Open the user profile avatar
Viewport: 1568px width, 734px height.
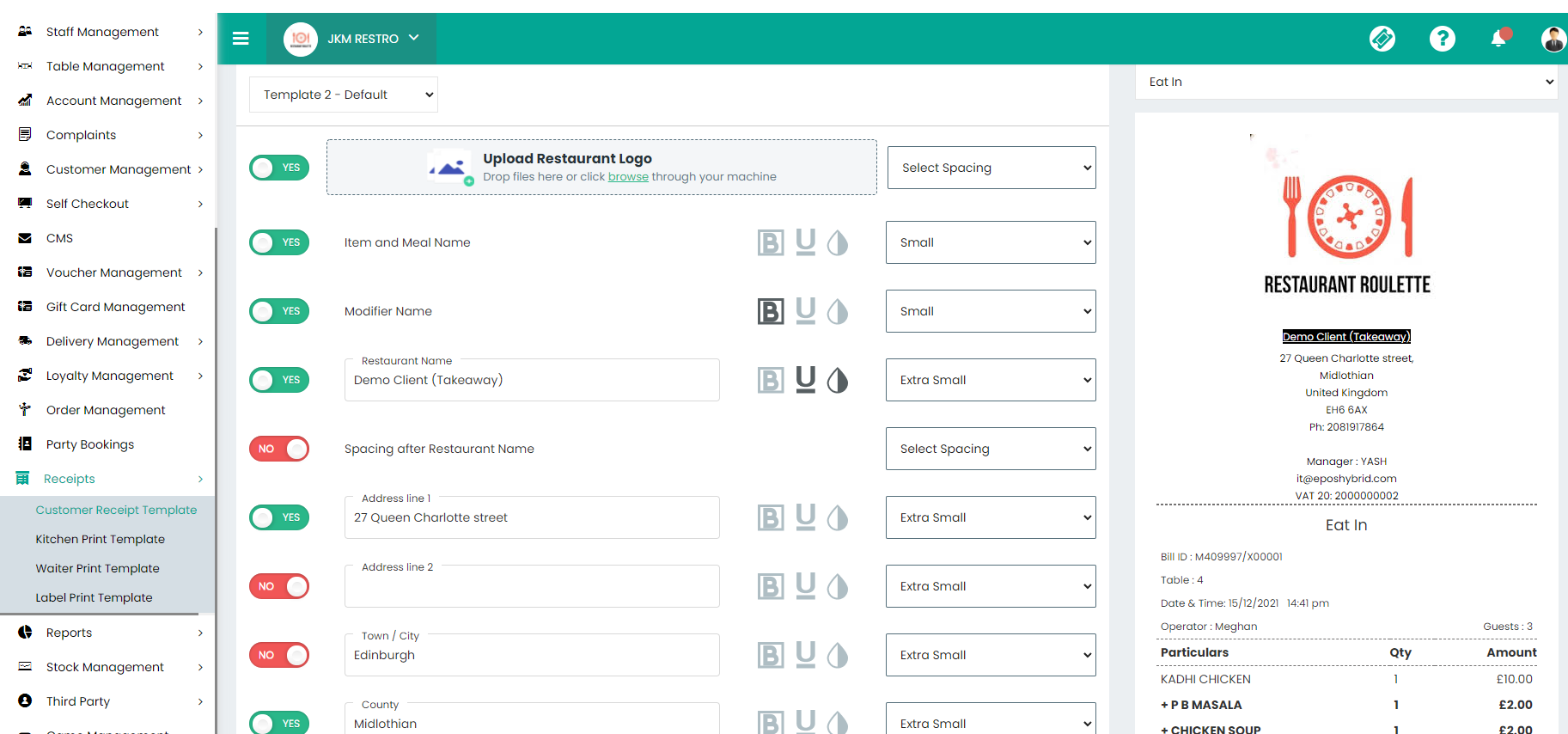tap(1553, 39)
